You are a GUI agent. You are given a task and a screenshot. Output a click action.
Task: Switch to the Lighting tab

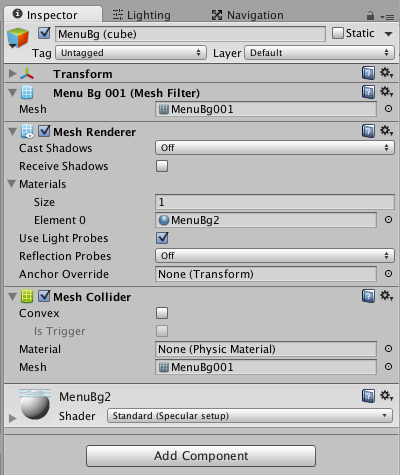[x=141, y=15]
